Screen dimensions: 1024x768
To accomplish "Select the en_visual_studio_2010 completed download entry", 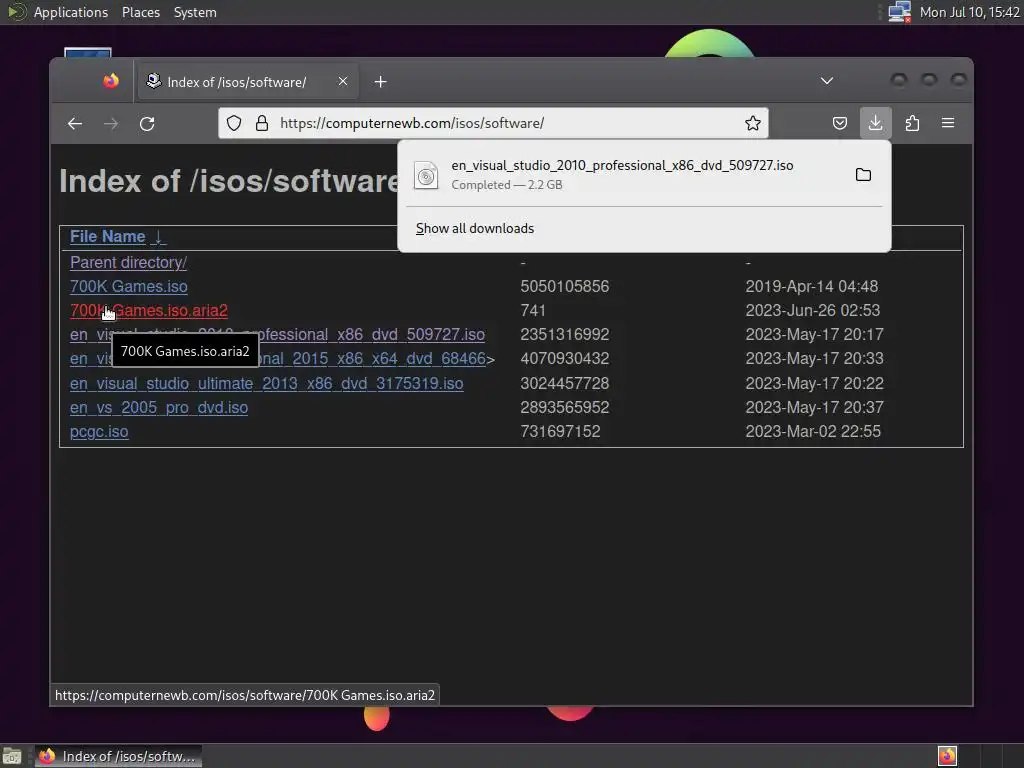I will 644,174.
